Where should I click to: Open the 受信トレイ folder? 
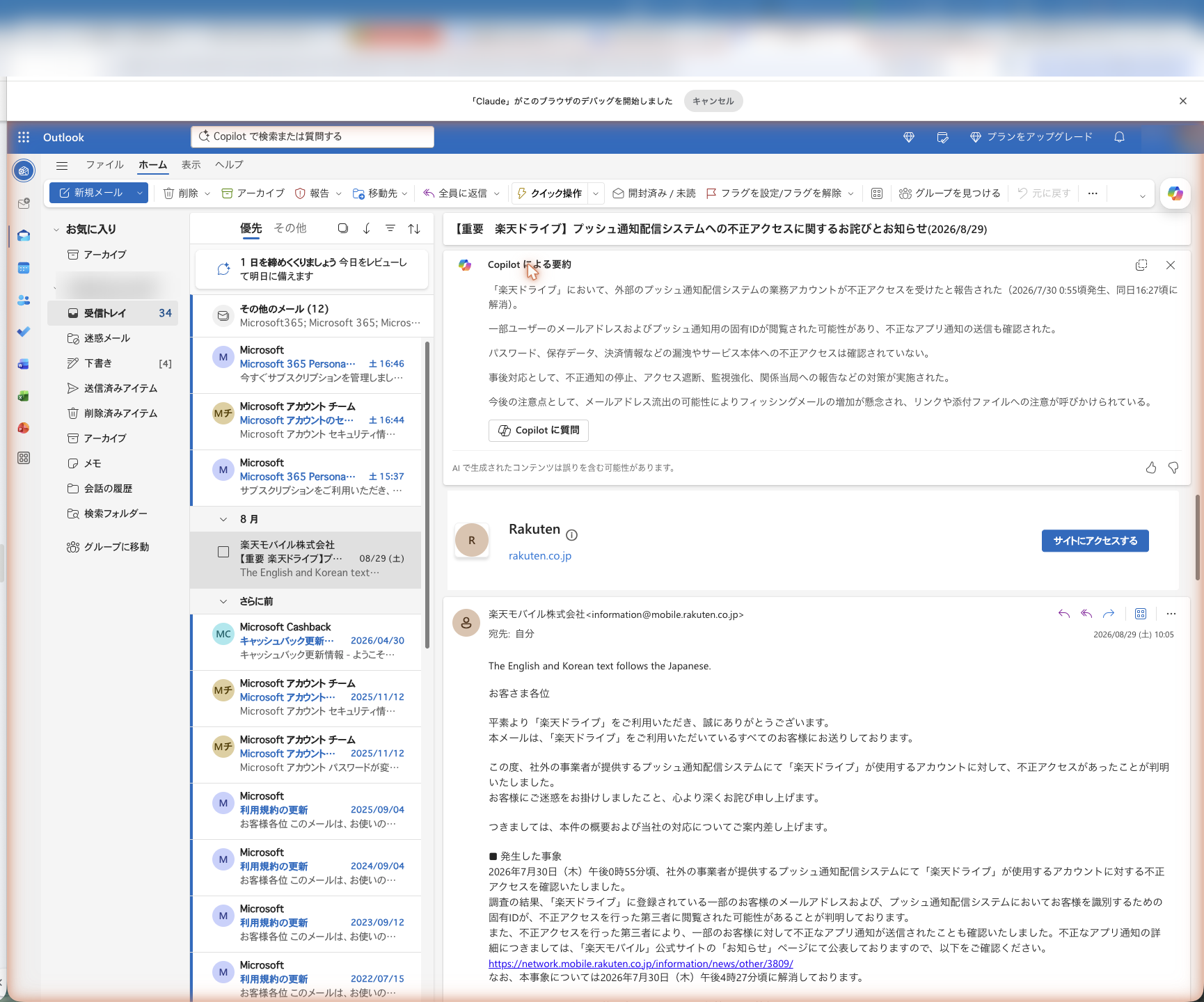pos(113,313)
